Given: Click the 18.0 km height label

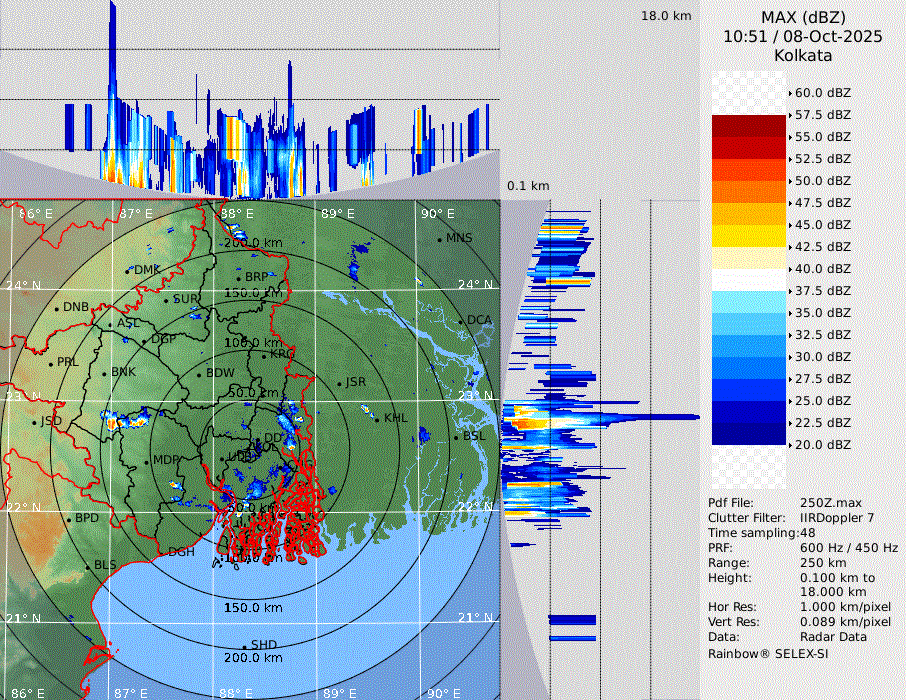Looking at the screenshot, I should coord(666,16).
